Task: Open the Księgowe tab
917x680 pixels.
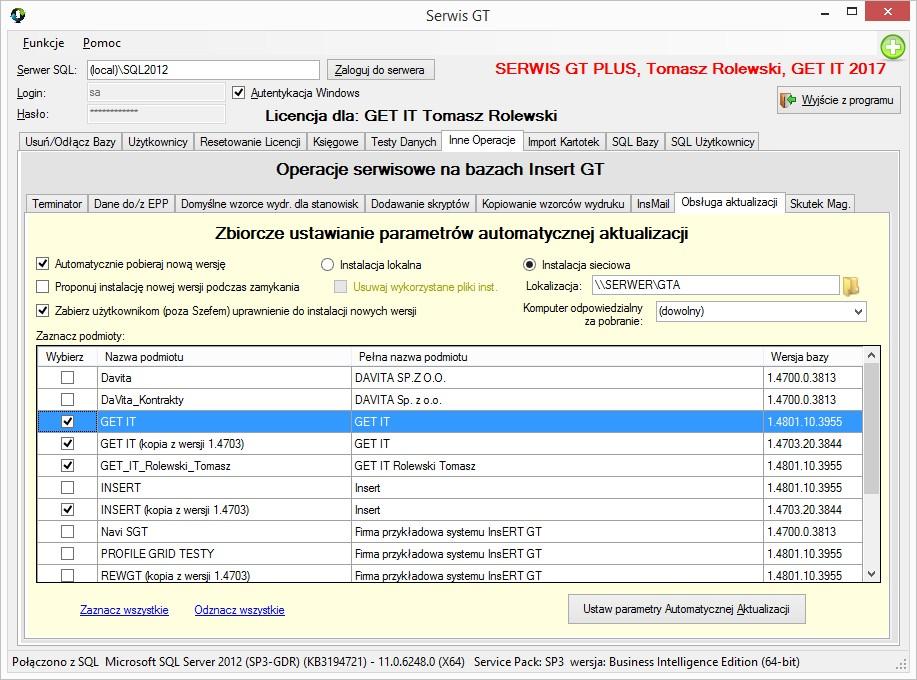Action: click(x=336, y=142)
